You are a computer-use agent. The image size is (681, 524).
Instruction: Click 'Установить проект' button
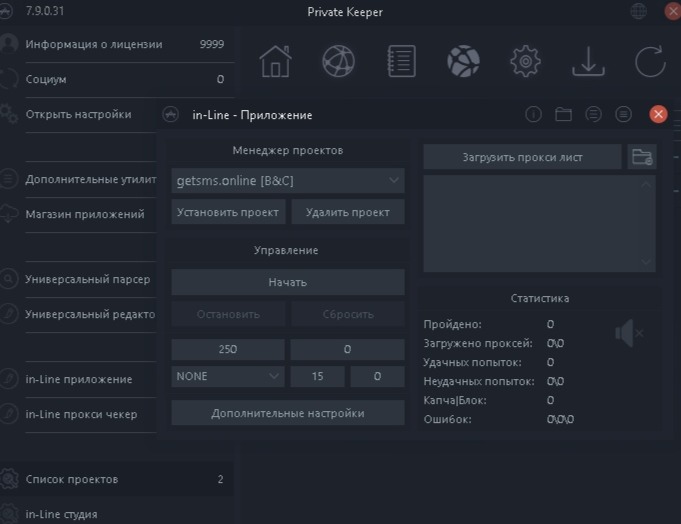pyautogui.click(x=228, y=212)
